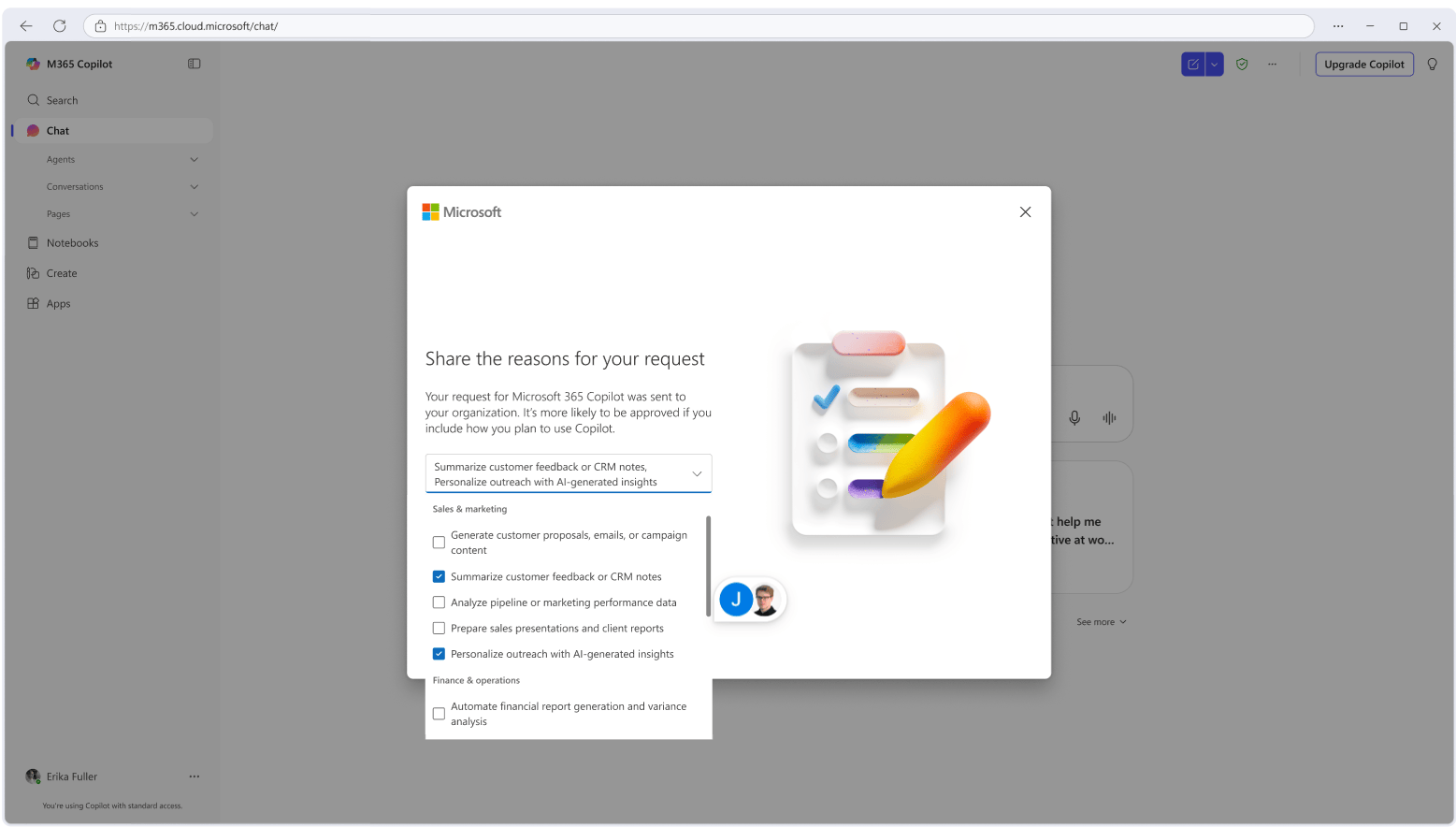Start a new chat with the compose icon
This screenshot has height=827, width=1456.
click(1192, 64)
